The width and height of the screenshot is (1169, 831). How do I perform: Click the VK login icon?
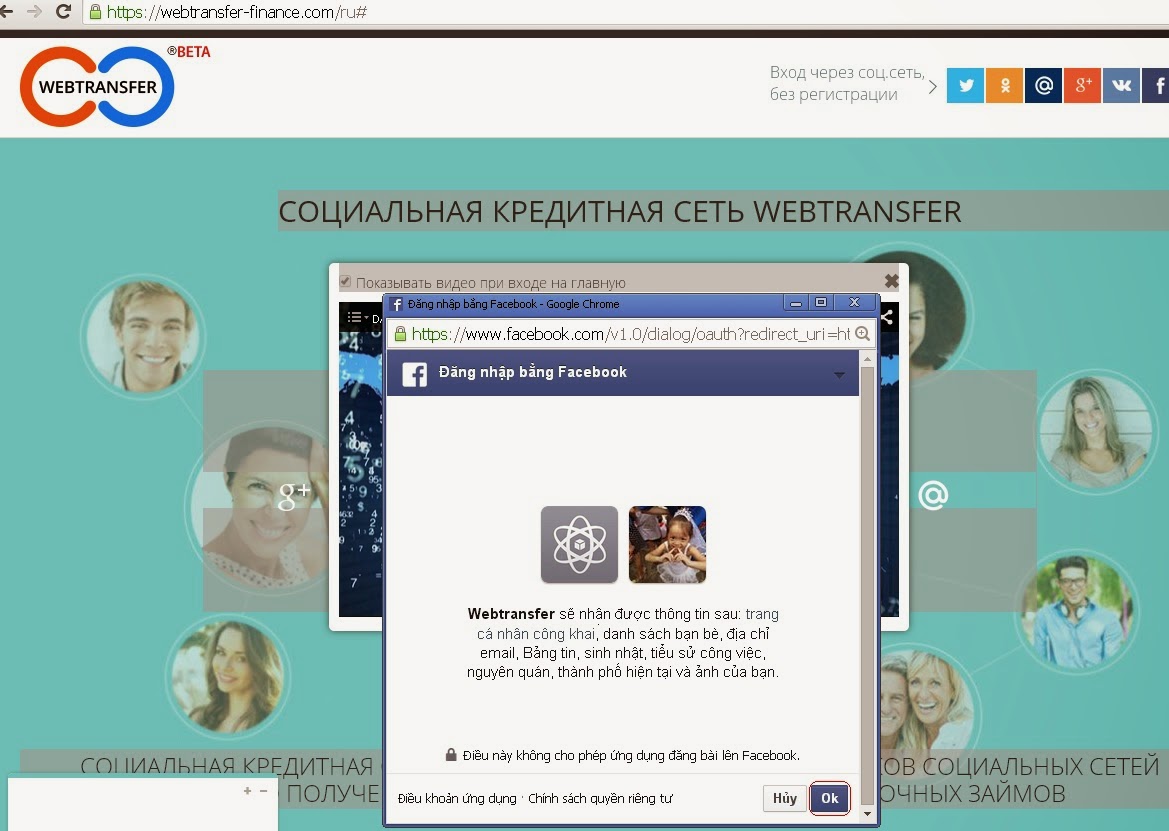(x=1121, y=85)
